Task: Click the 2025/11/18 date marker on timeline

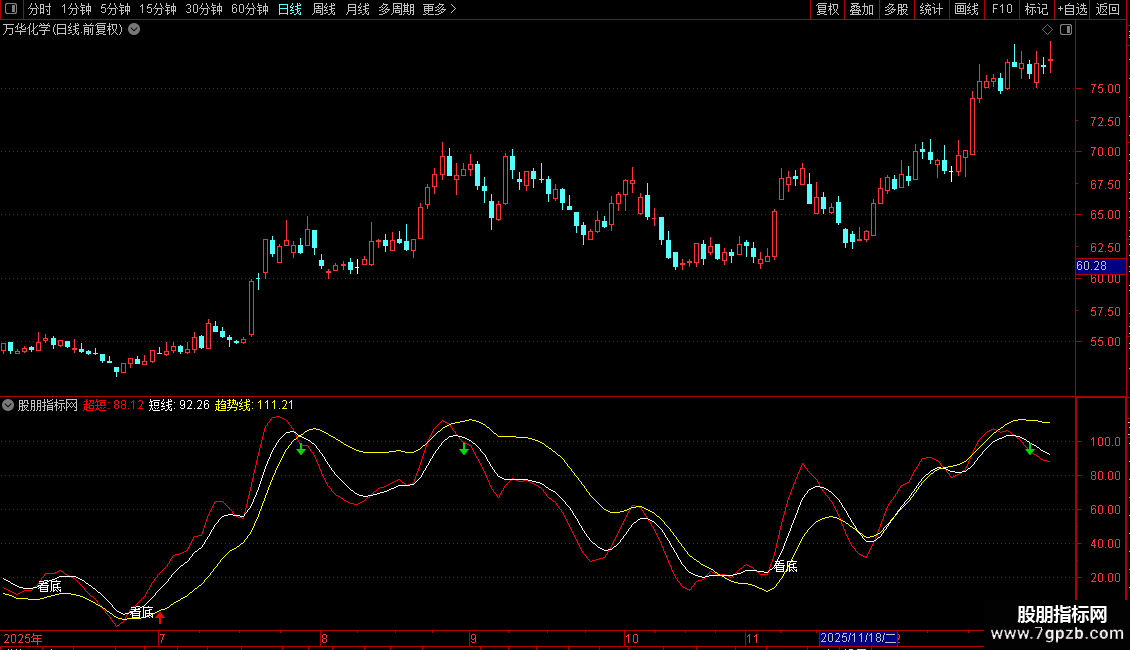Action: (859, 638)
